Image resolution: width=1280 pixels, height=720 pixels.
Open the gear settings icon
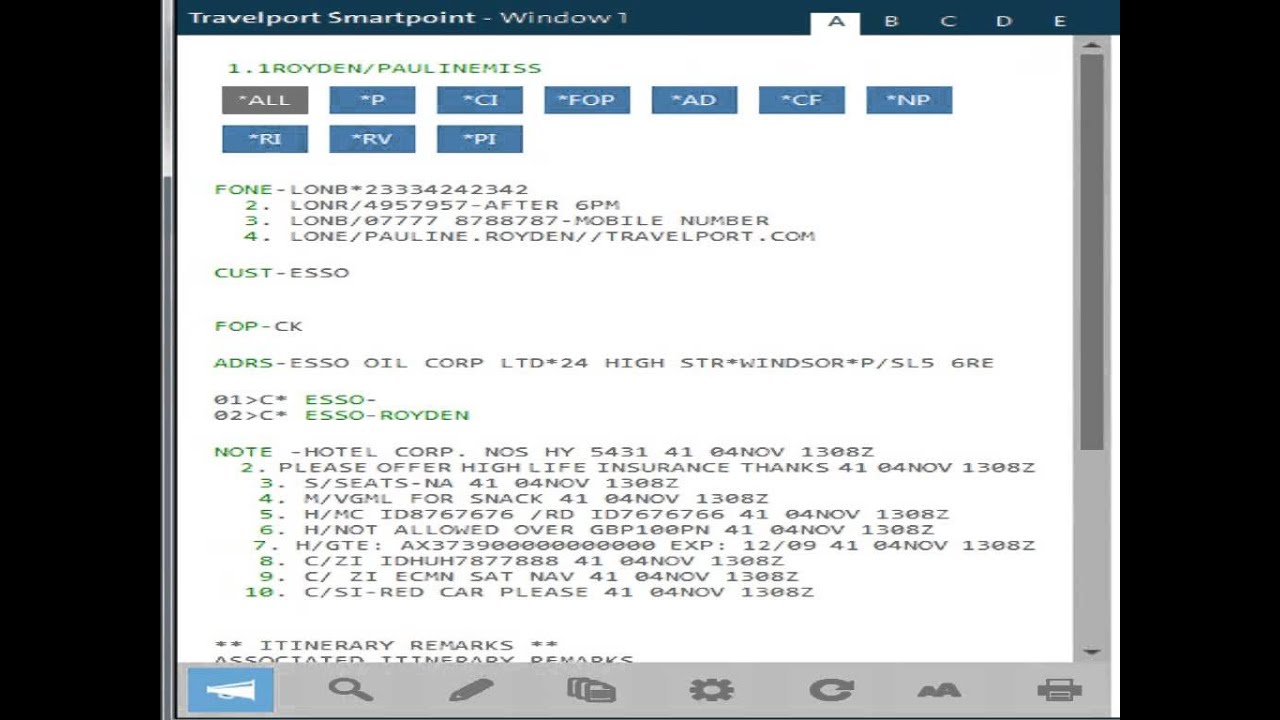tap(711, 689)
